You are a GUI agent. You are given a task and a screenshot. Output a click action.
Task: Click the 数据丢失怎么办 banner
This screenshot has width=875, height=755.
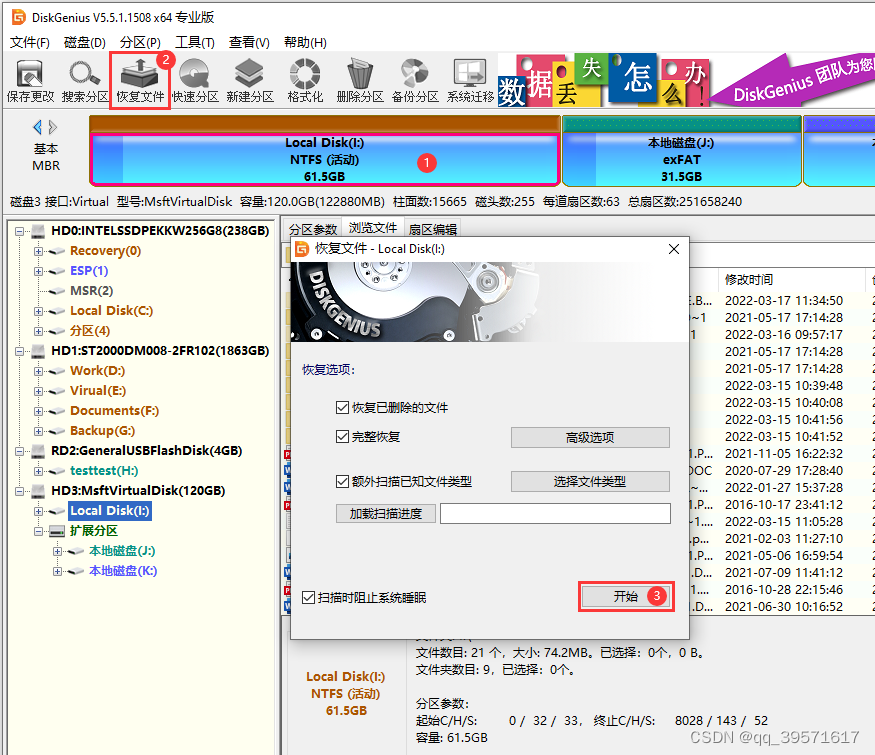tap(604, 81)
